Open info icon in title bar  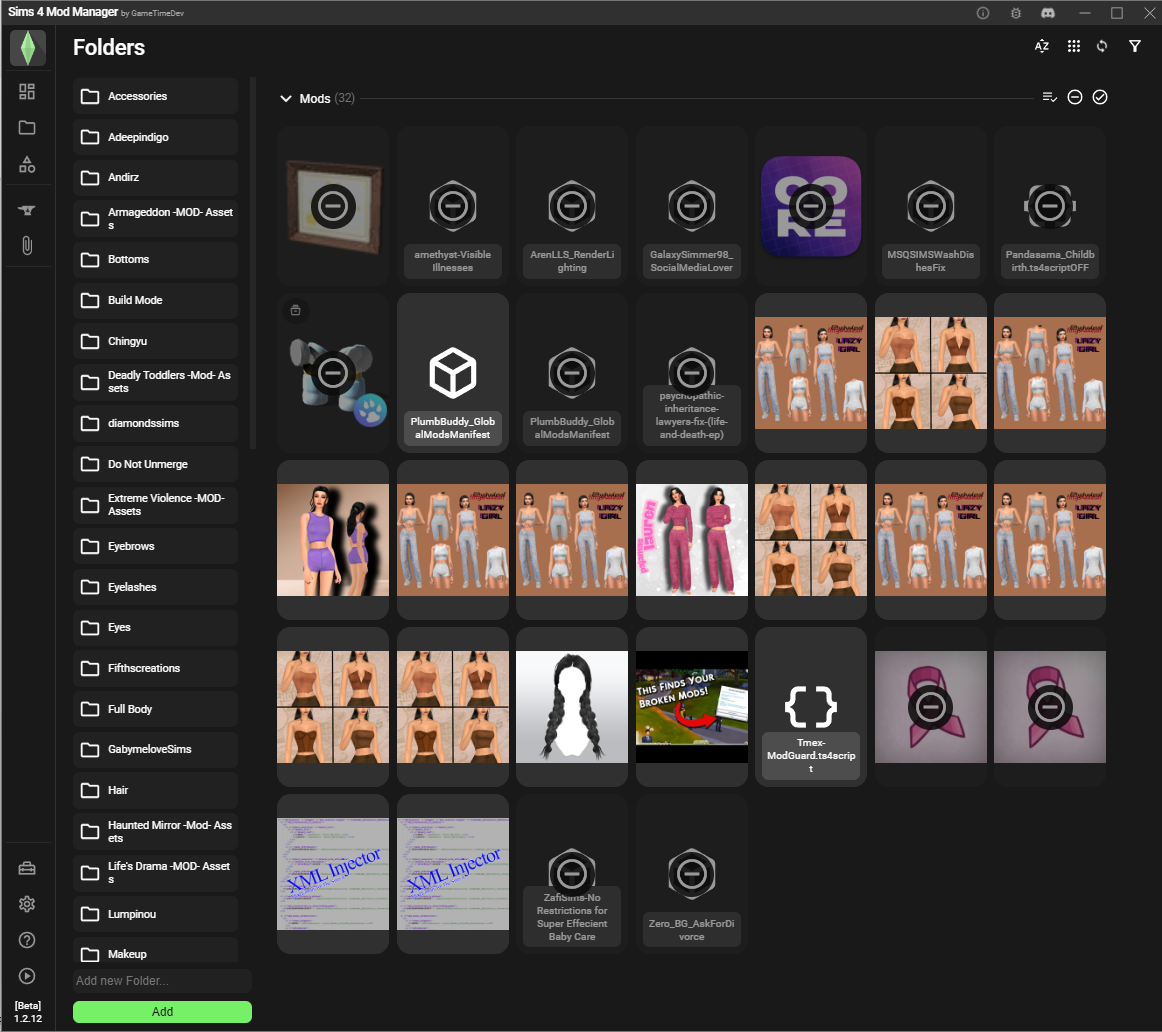[x=983, y=13]
